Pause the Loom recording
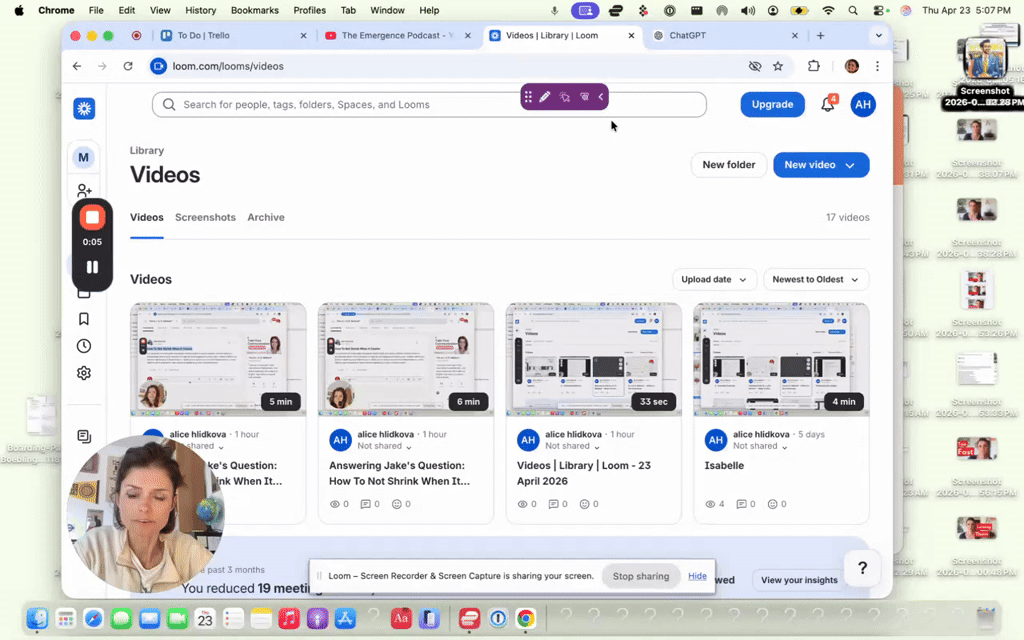 tap(92, 266)
